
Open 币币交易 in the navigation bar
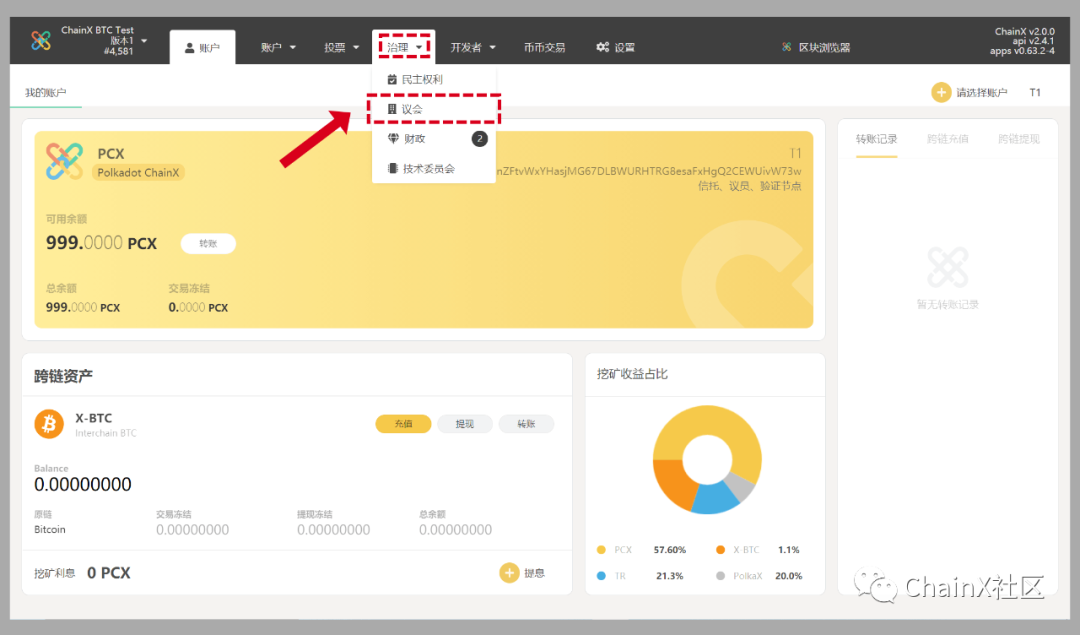tap(544, 48)
